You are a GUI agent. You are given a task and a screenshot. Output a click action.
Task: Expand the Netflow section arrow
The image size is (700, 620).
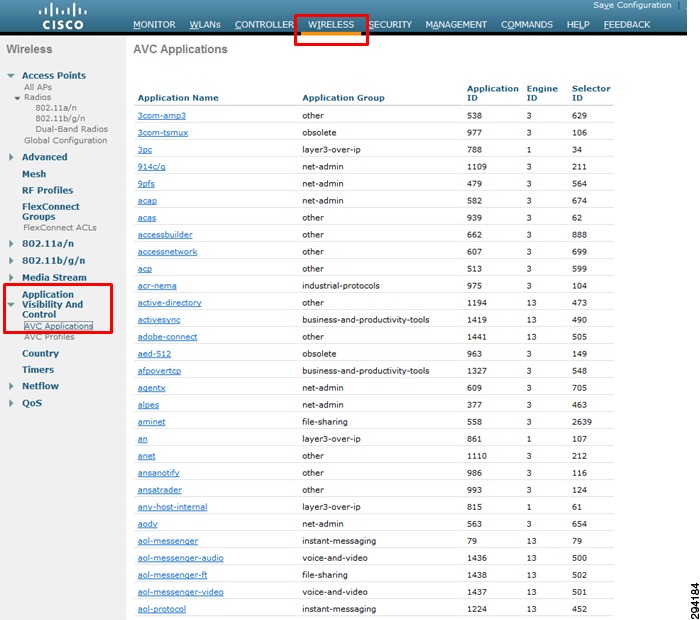(11, 386)
